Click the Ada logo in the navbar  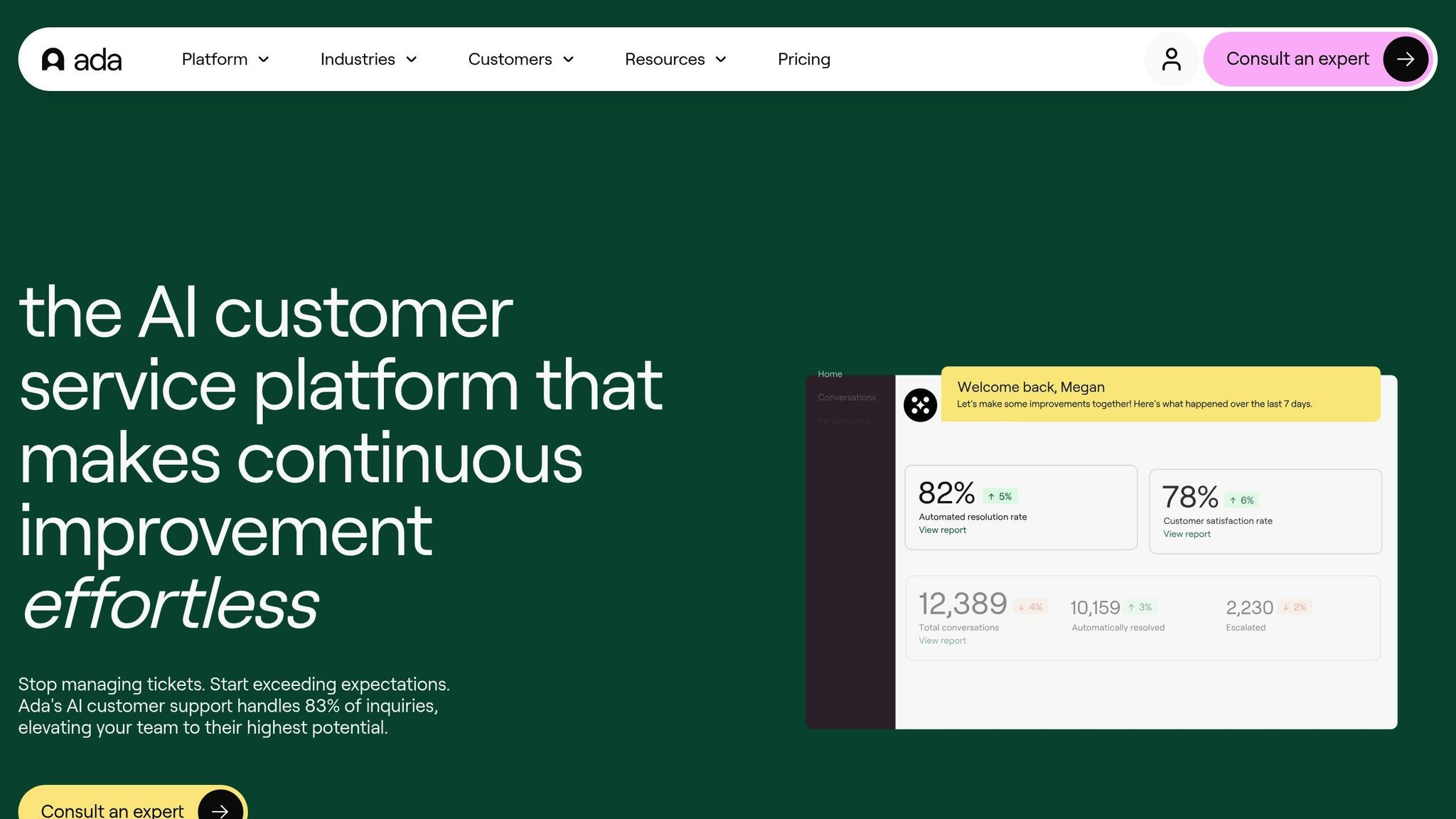[82, 60]
